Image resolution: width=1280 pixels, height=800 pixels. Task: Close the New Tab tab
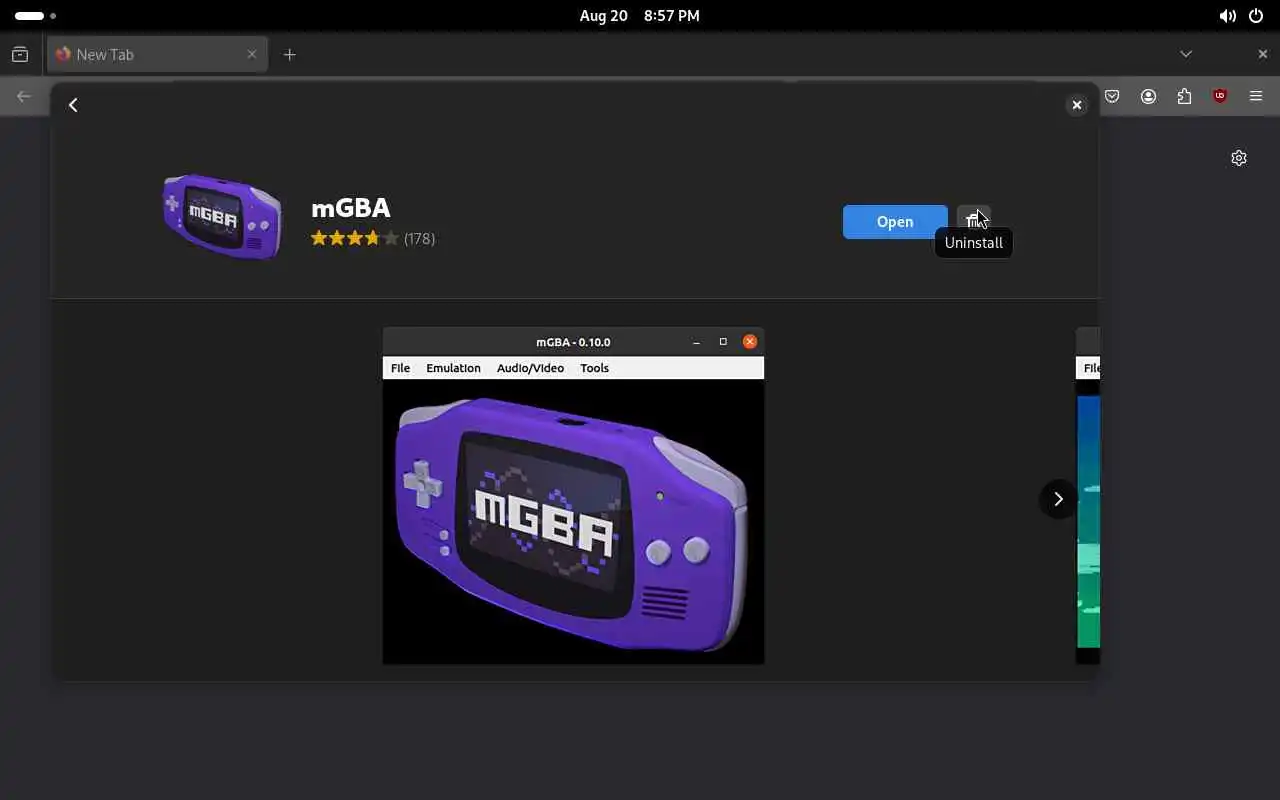[252, 54]
